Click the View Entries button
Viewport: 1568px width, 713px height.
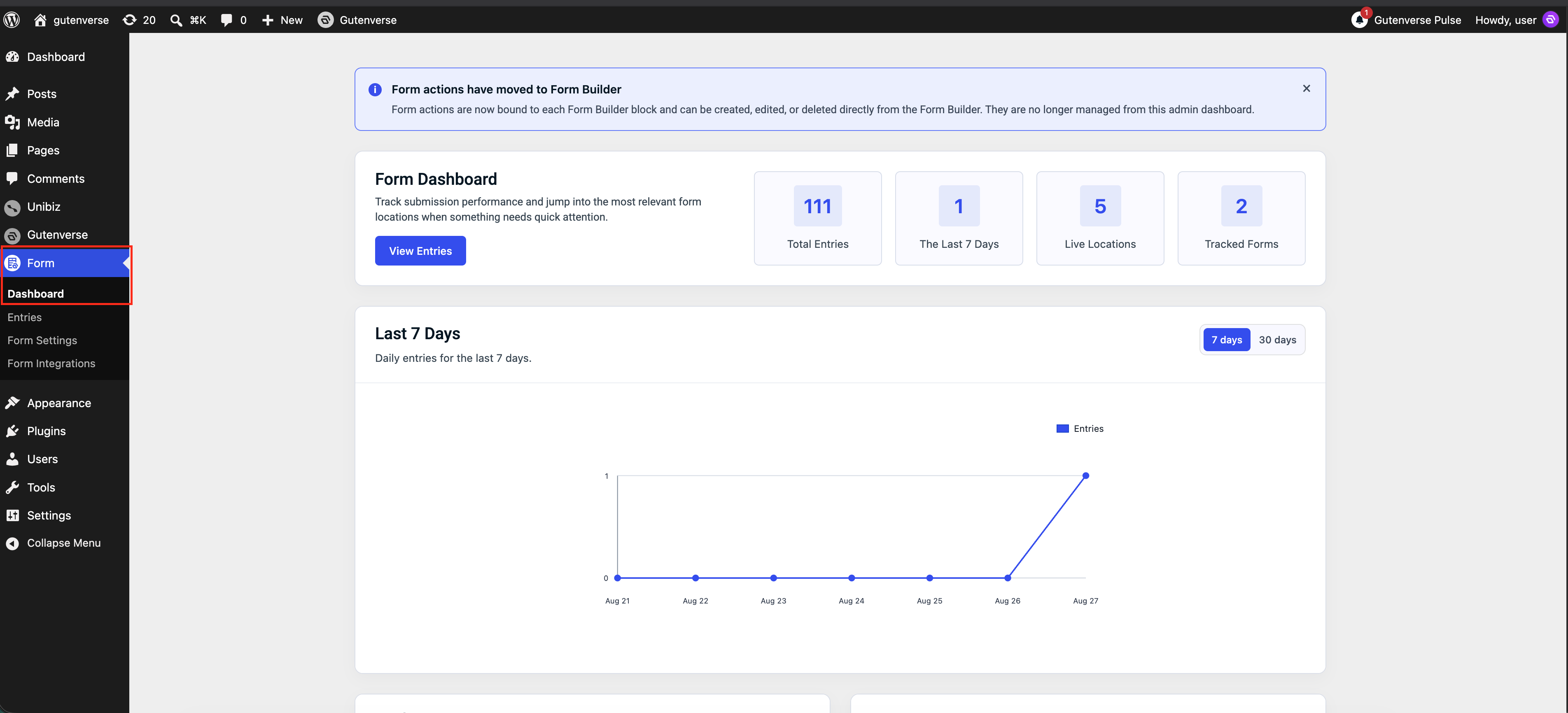coord(420,251)
